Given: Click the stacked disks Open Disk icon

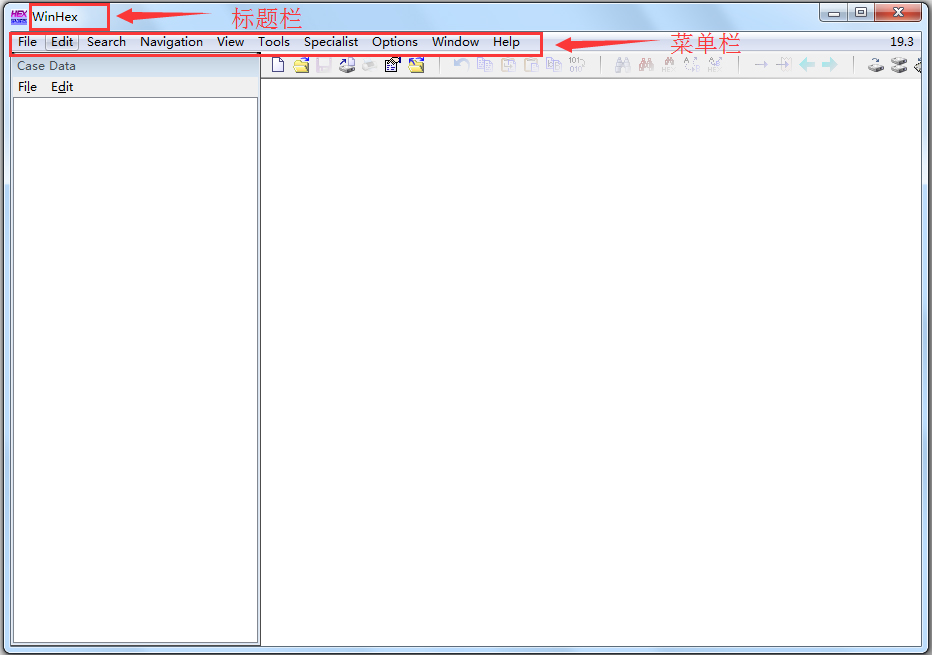Looking at the screenshot, I should pyautogui.click(x=899, y=65).
